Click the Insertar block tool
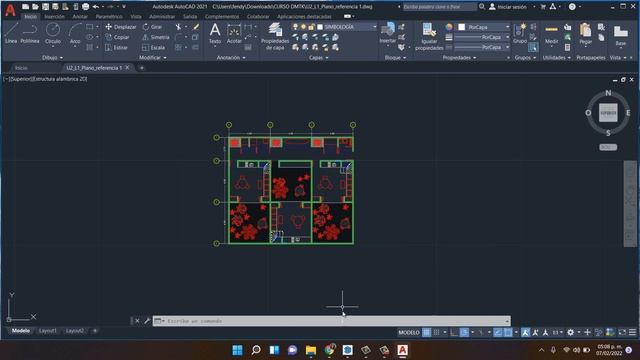Viewport: 640px width, 360px height. coord(388,33)
